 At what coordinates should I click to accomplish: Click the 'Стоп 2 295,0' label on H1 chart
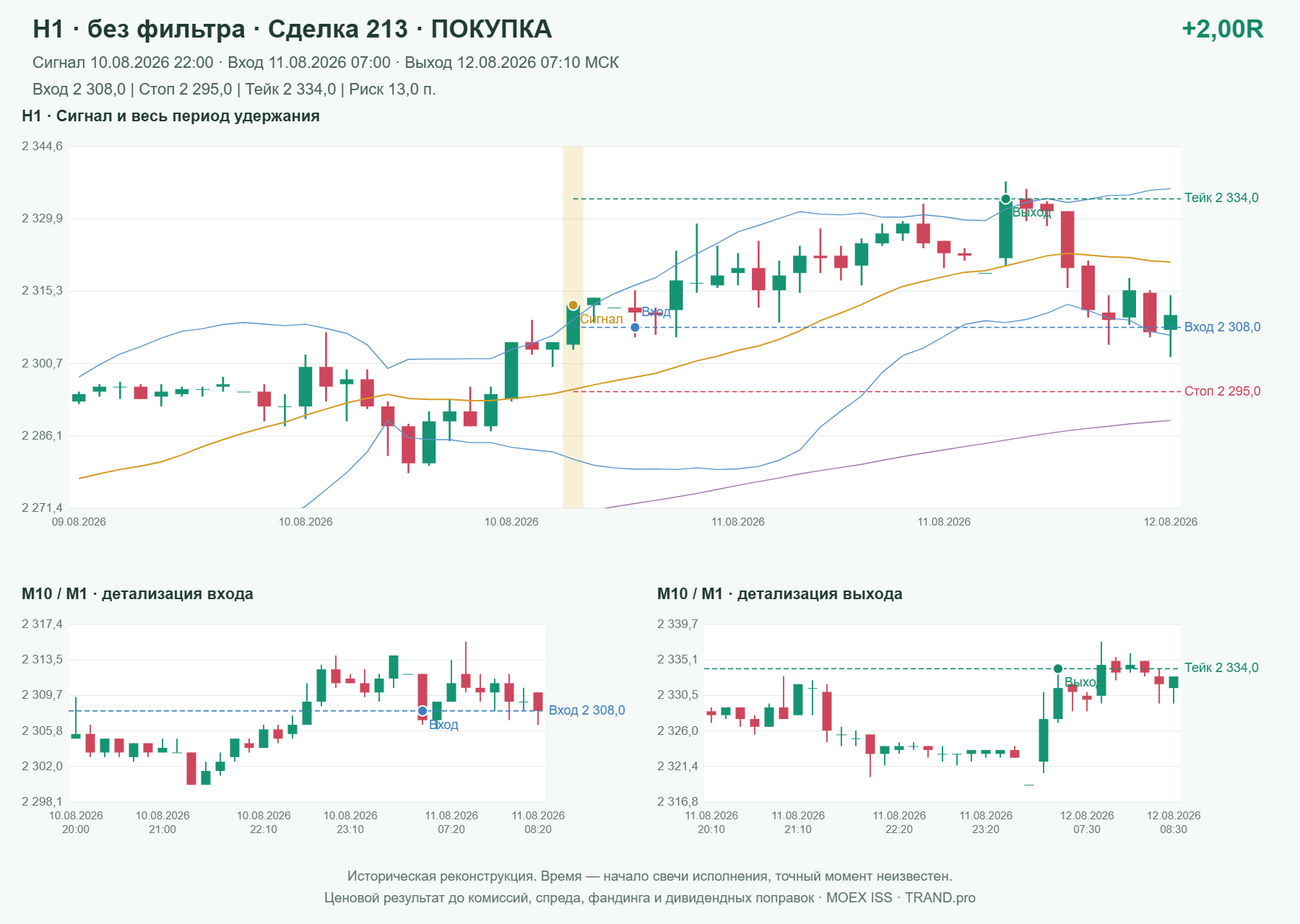tap(1222, 391)
